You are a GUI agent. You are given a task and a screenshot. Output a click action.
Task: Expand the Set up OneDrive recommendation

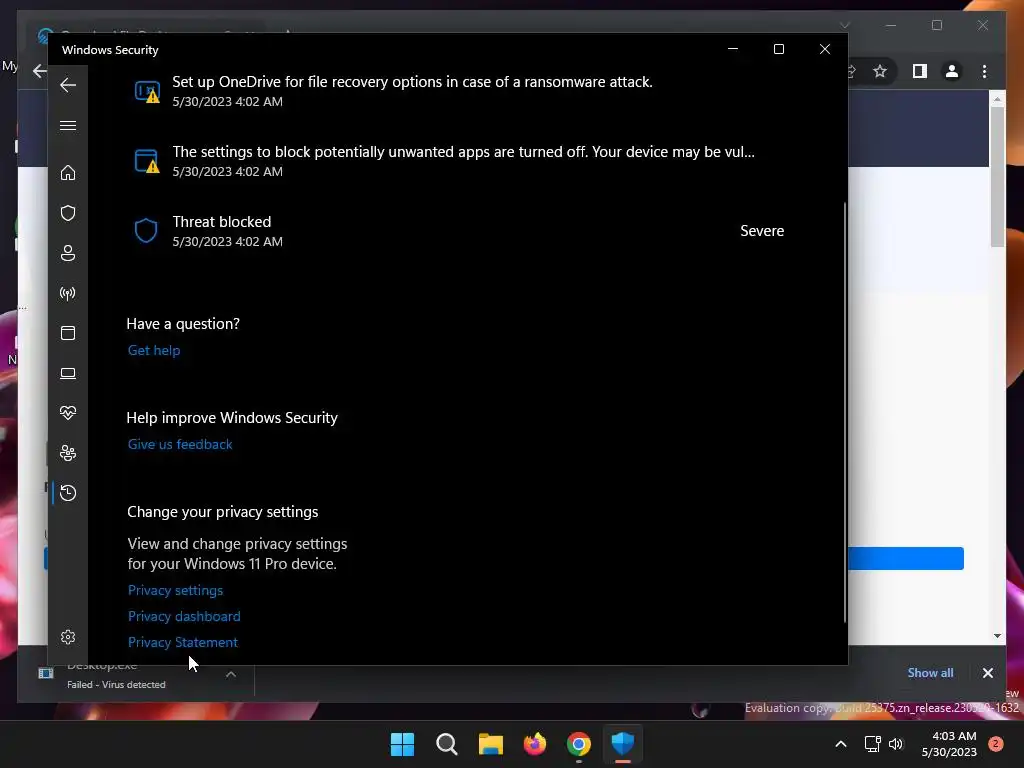click(x=458, y=91)
